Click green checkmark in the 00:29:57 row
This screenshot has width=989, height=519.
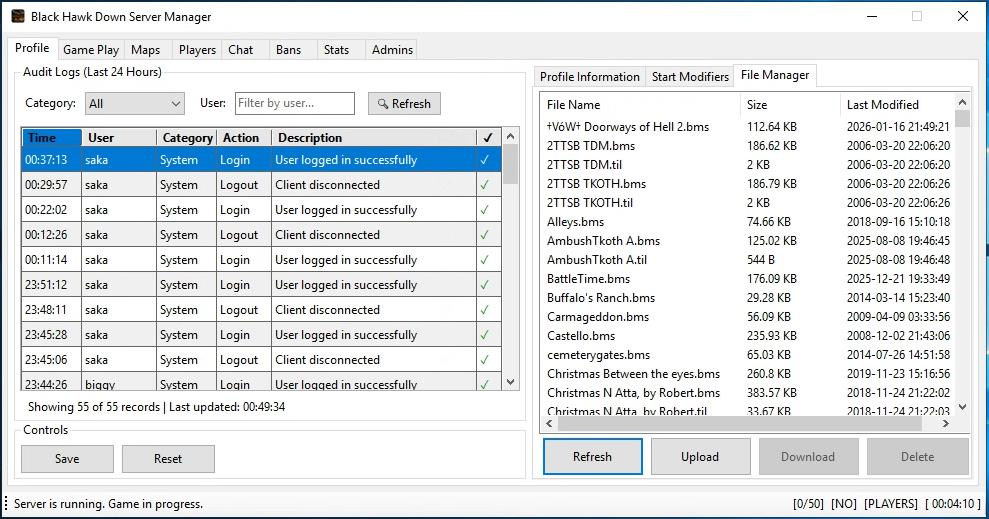click(484, 185)
